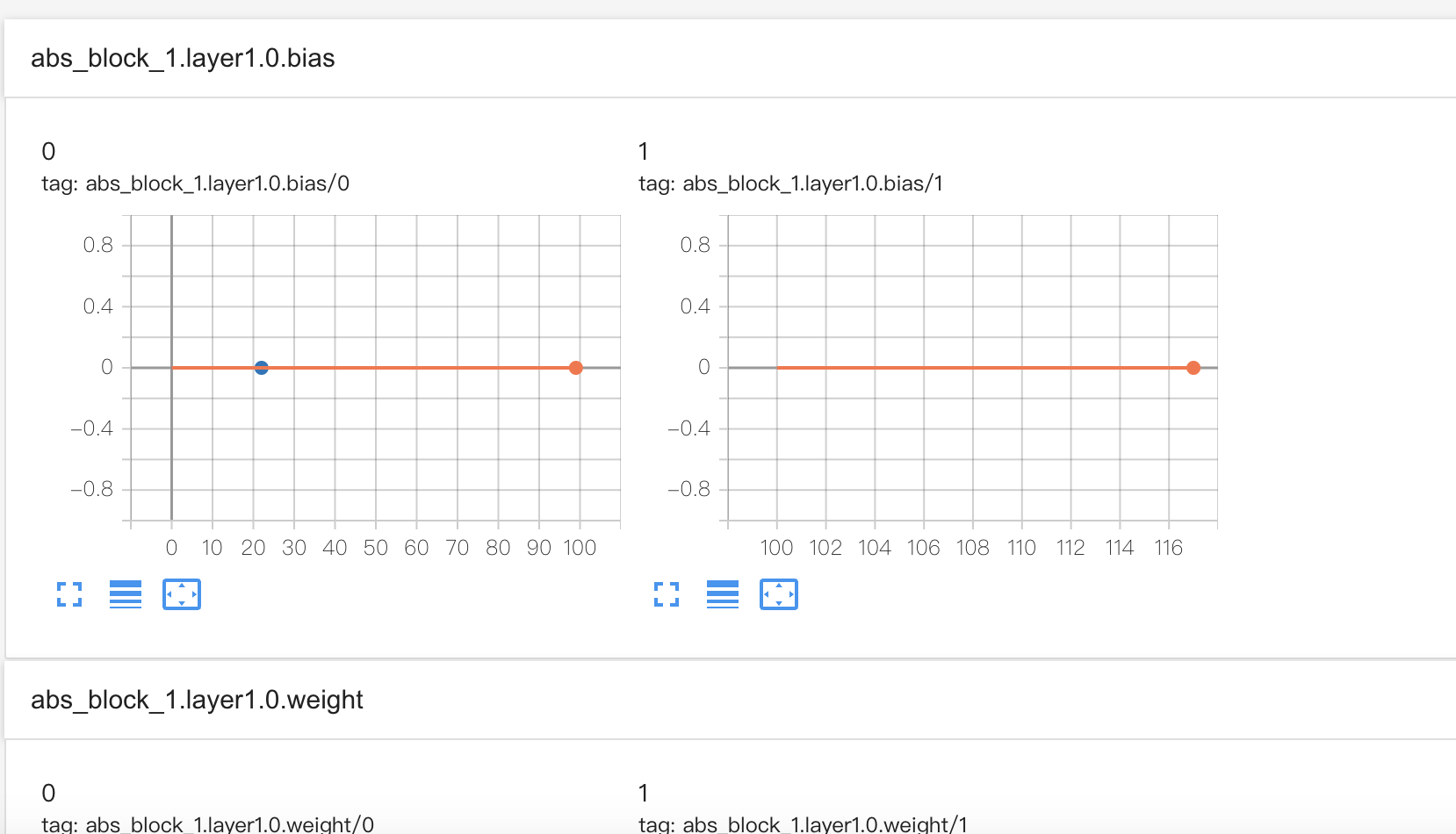1456x834 pixels.
Task: Click the run title 1 above bias chart
Action: pyautogui.click(x=644, y=152)
